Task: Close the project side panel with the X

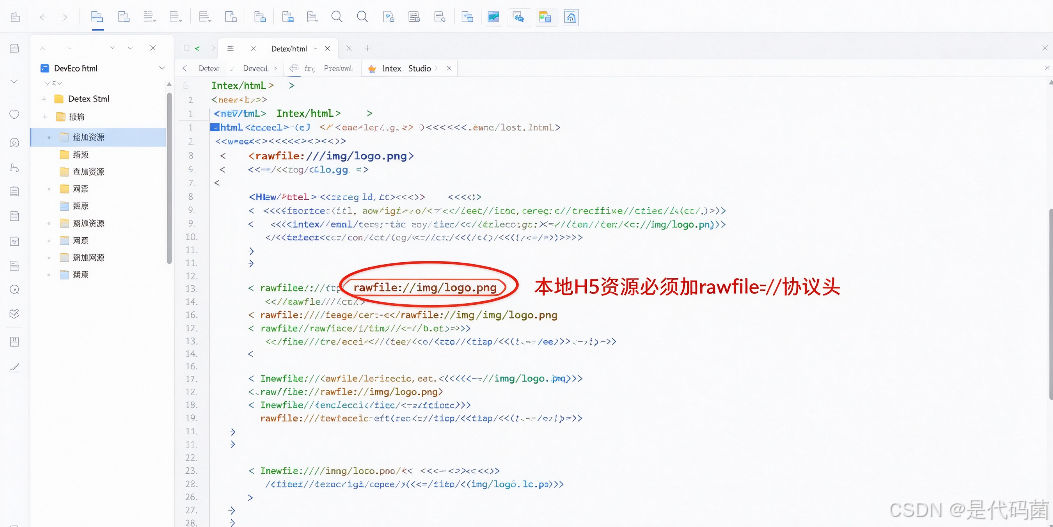Action: pos(152,48)
